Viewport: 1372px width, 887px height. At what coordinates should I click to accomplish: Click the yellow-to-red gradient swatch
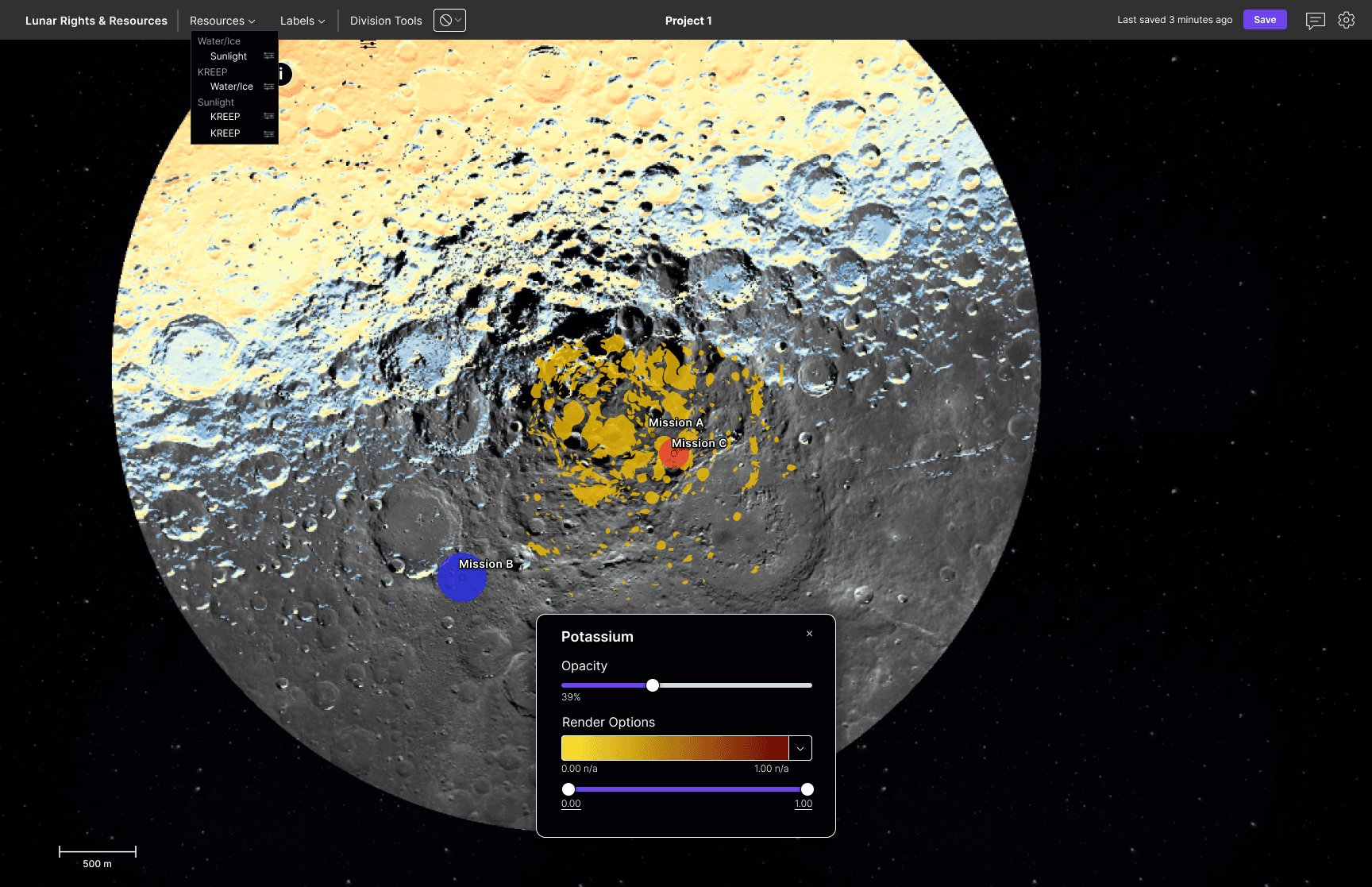point(675,748)
